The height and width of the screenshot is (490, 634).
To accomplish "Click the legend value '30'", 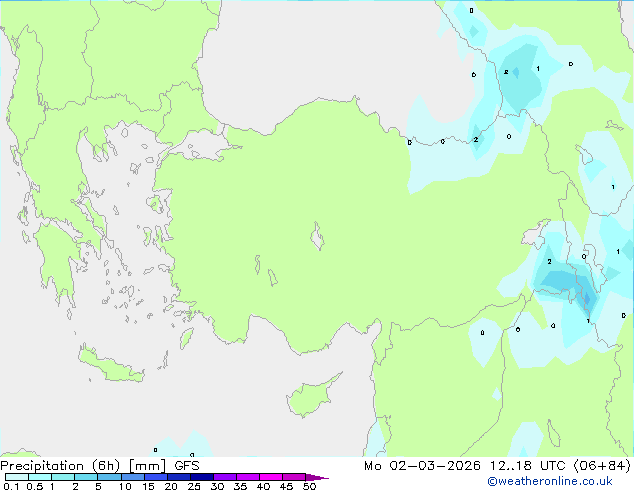I will (217, 486).
